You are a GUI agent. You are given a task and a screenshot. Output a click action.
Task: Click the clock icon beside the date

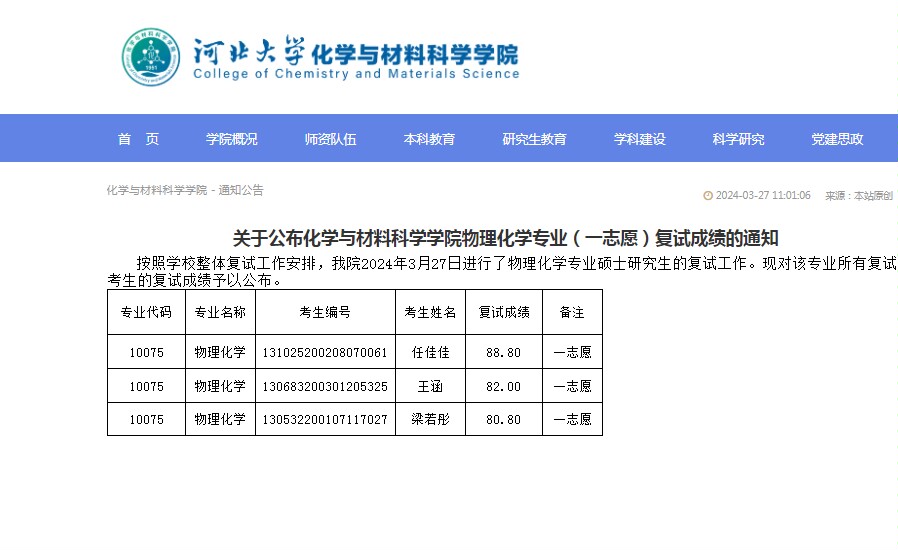(x=708, y=196)
